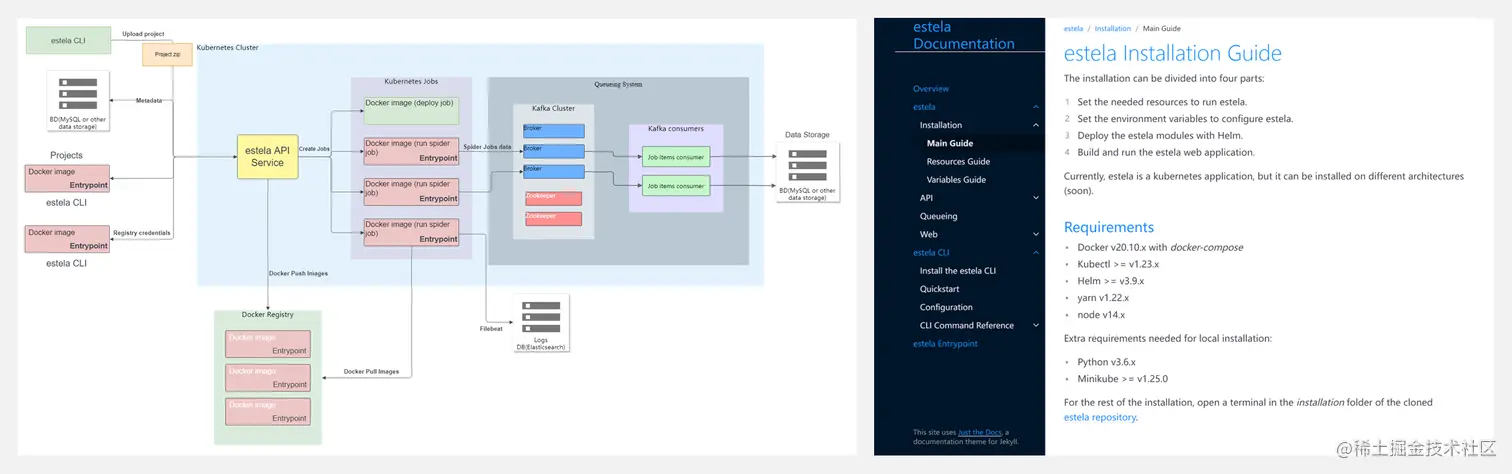Click the Kubectl >= v1.23.x requirement
This screenshot has height=474, width=1512.
coord(1117,264)
